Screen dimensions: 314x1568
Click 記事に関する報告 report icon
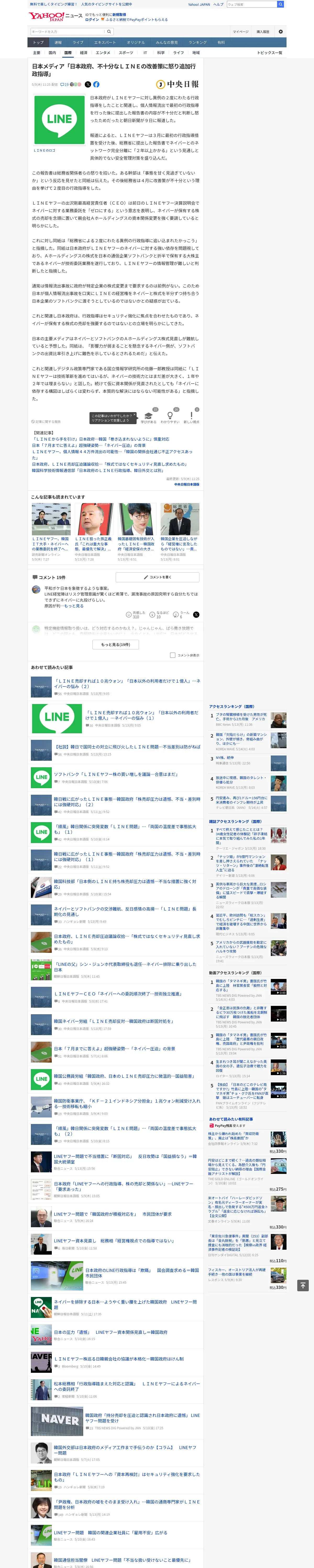pyautogui.click(x=46, y=421)
